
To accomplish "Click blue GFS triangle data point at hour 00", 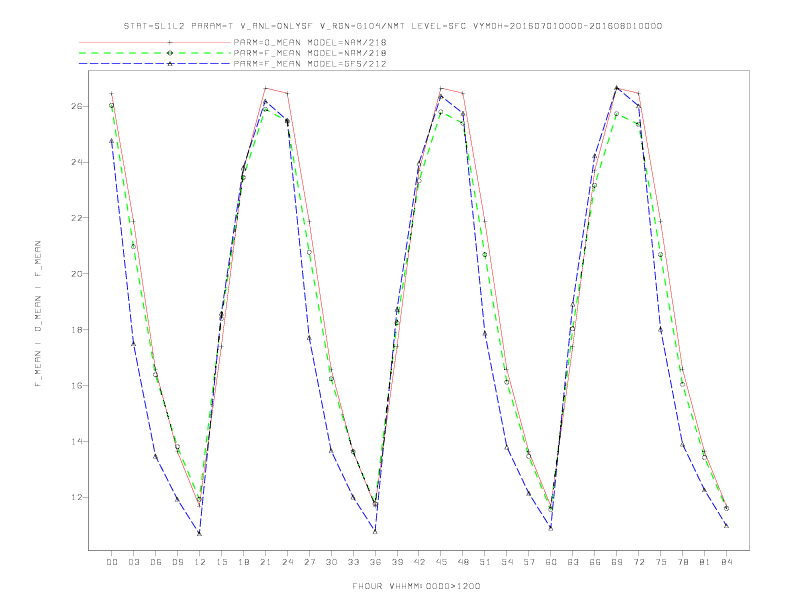I will coord(112,141).
